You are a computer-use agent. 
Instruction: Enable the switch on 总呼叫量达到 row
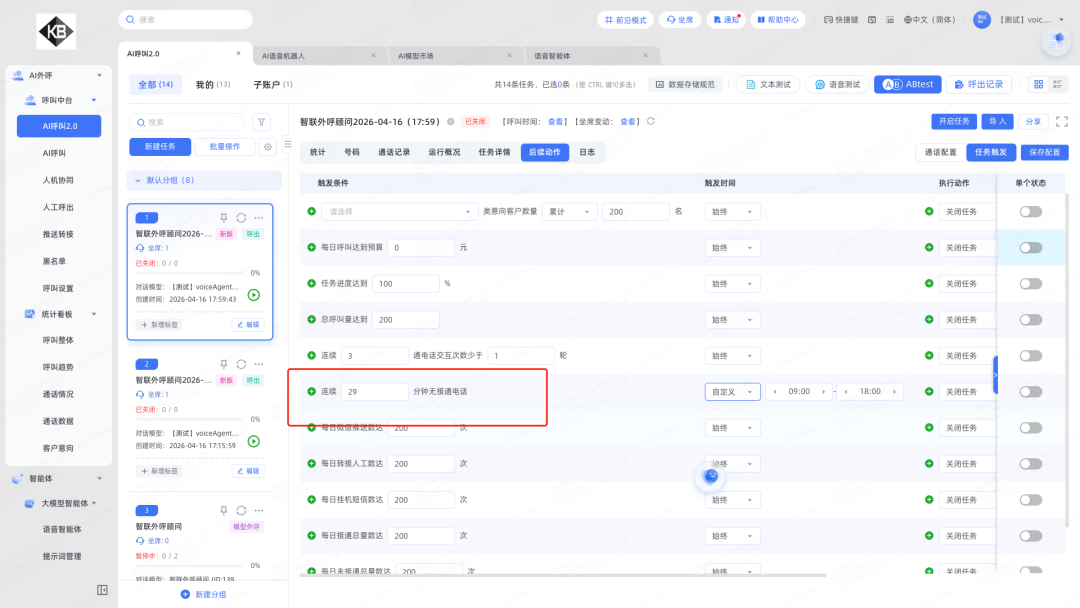(1030, 320)
